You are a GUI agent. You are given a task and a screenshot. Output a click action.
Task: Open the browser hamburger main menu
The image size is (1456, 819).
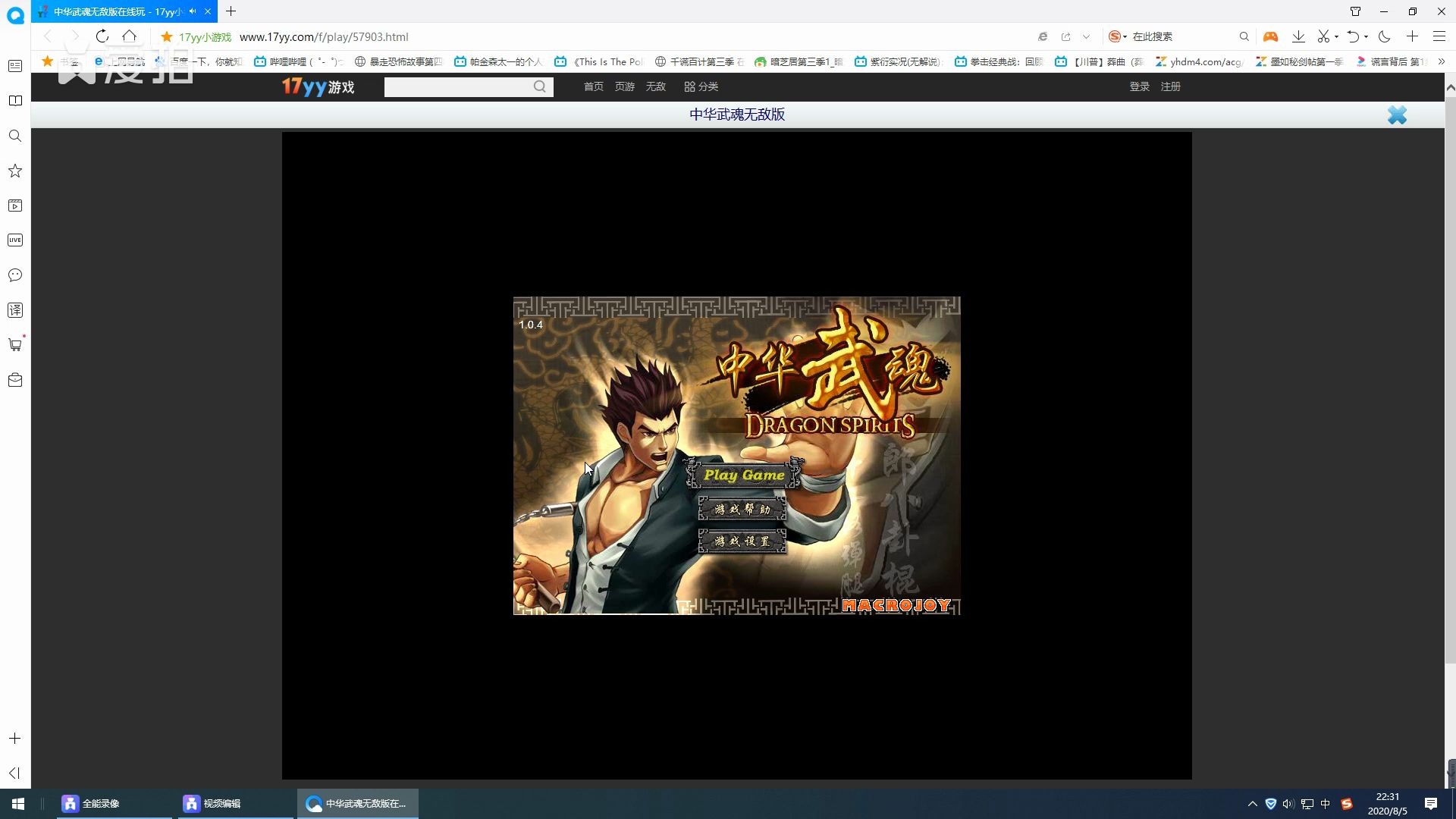click(x=1439, y=36)
